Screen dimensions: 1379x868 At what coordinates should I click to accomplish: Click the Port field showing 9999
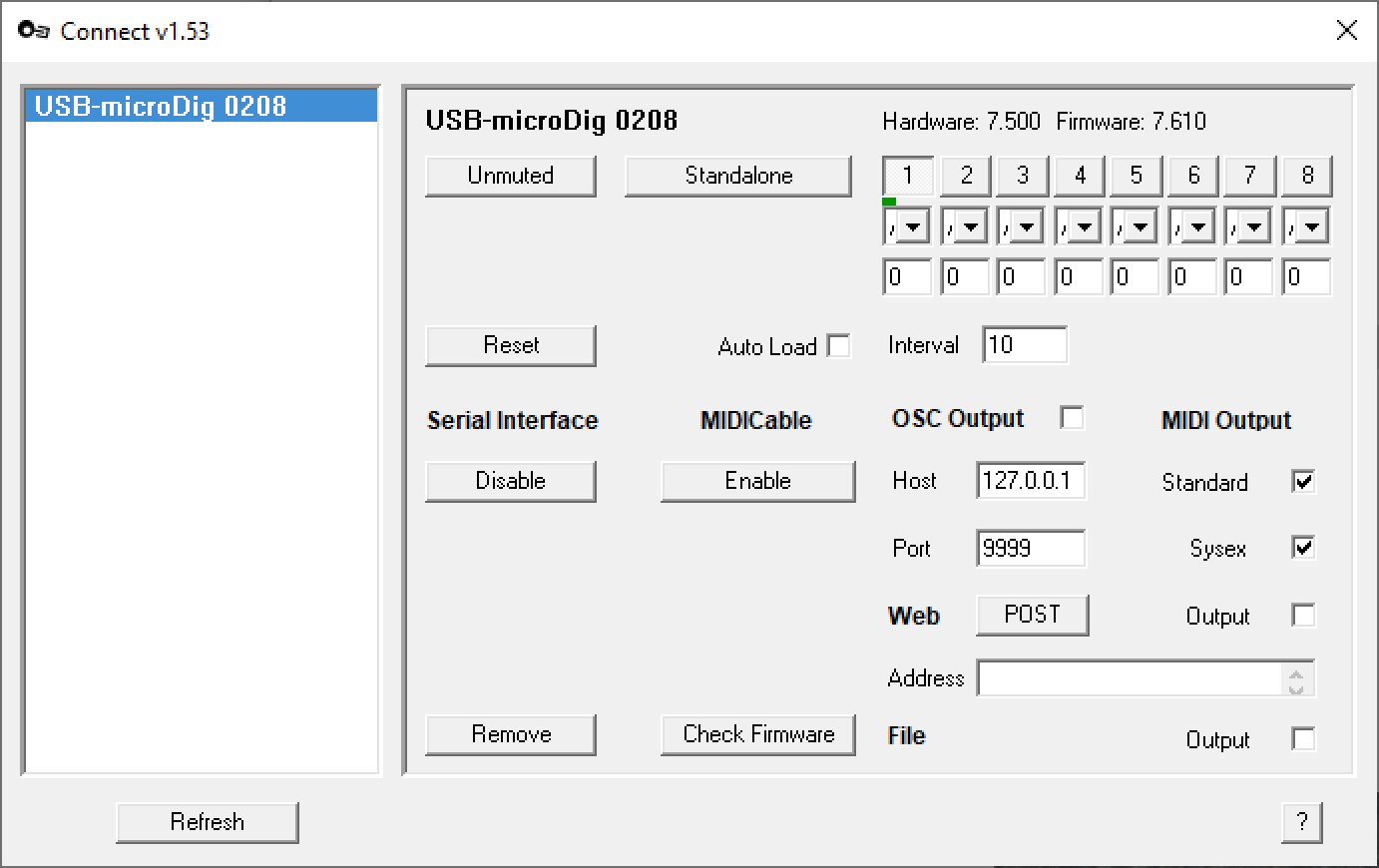click(x=1031, y=548)
